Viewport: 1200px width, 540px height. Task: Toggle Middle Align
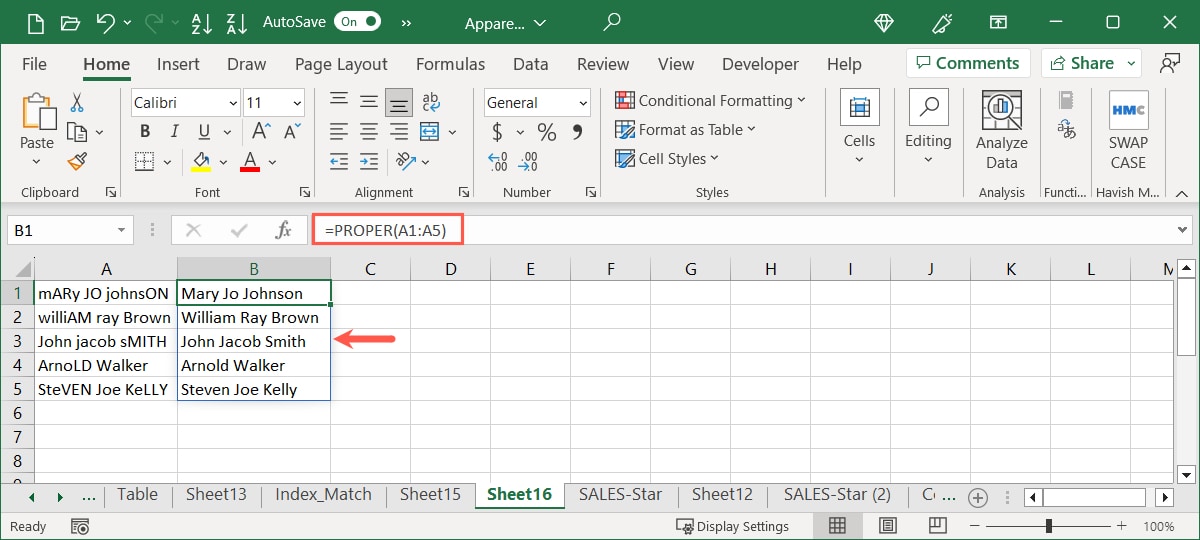(x=369, y=102)
